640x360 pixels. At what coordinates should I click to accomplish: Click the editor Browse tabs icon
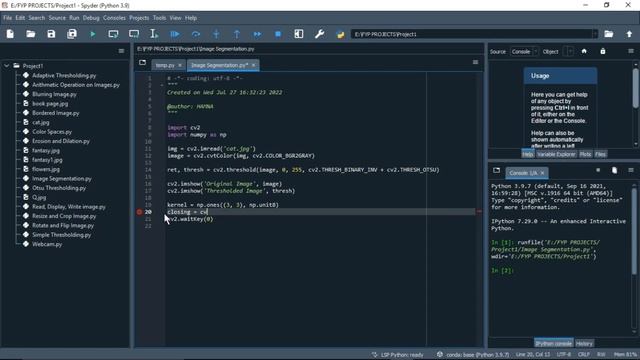click(142, 62)
